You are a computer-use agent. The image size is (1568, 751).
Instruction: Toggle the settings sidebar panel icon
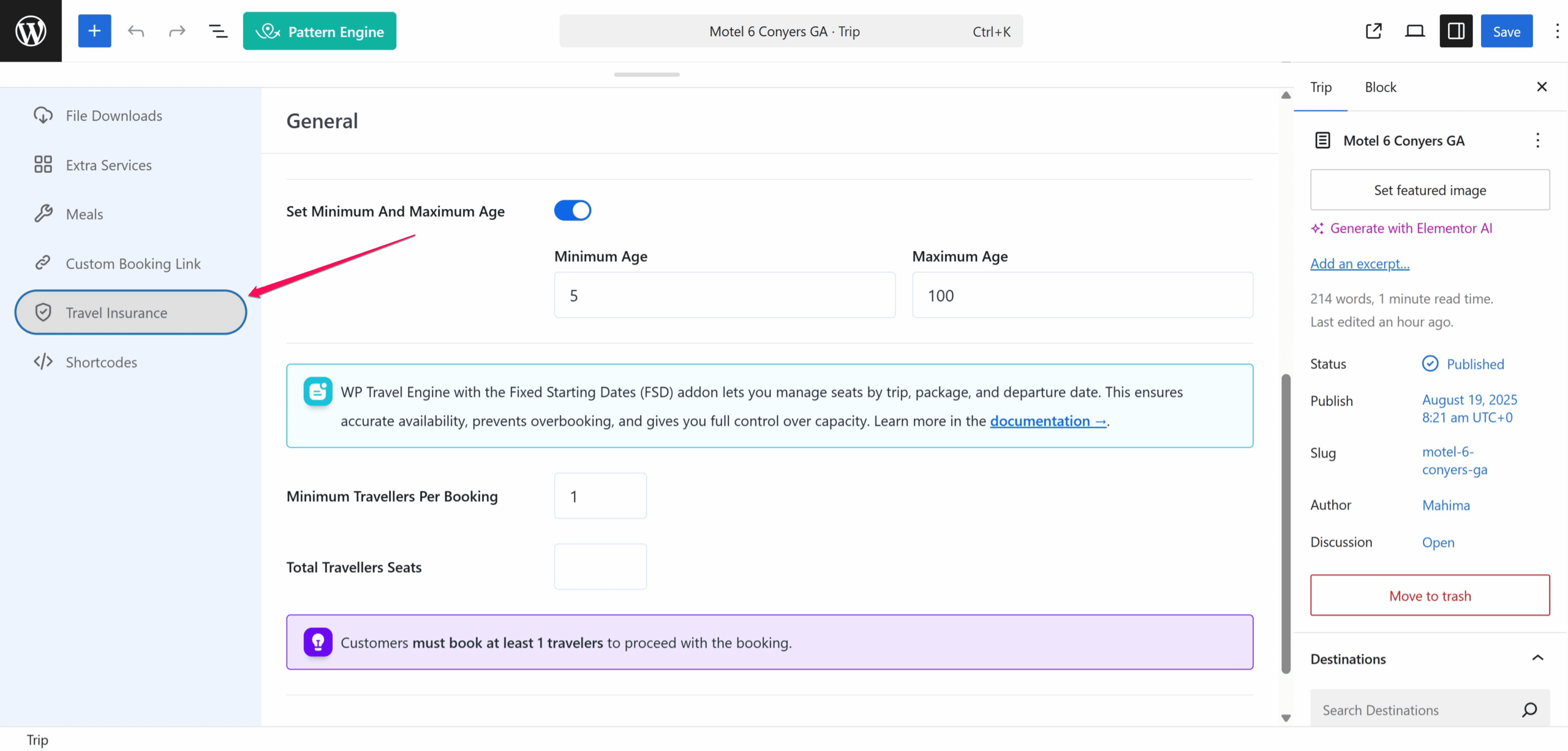1456,31
